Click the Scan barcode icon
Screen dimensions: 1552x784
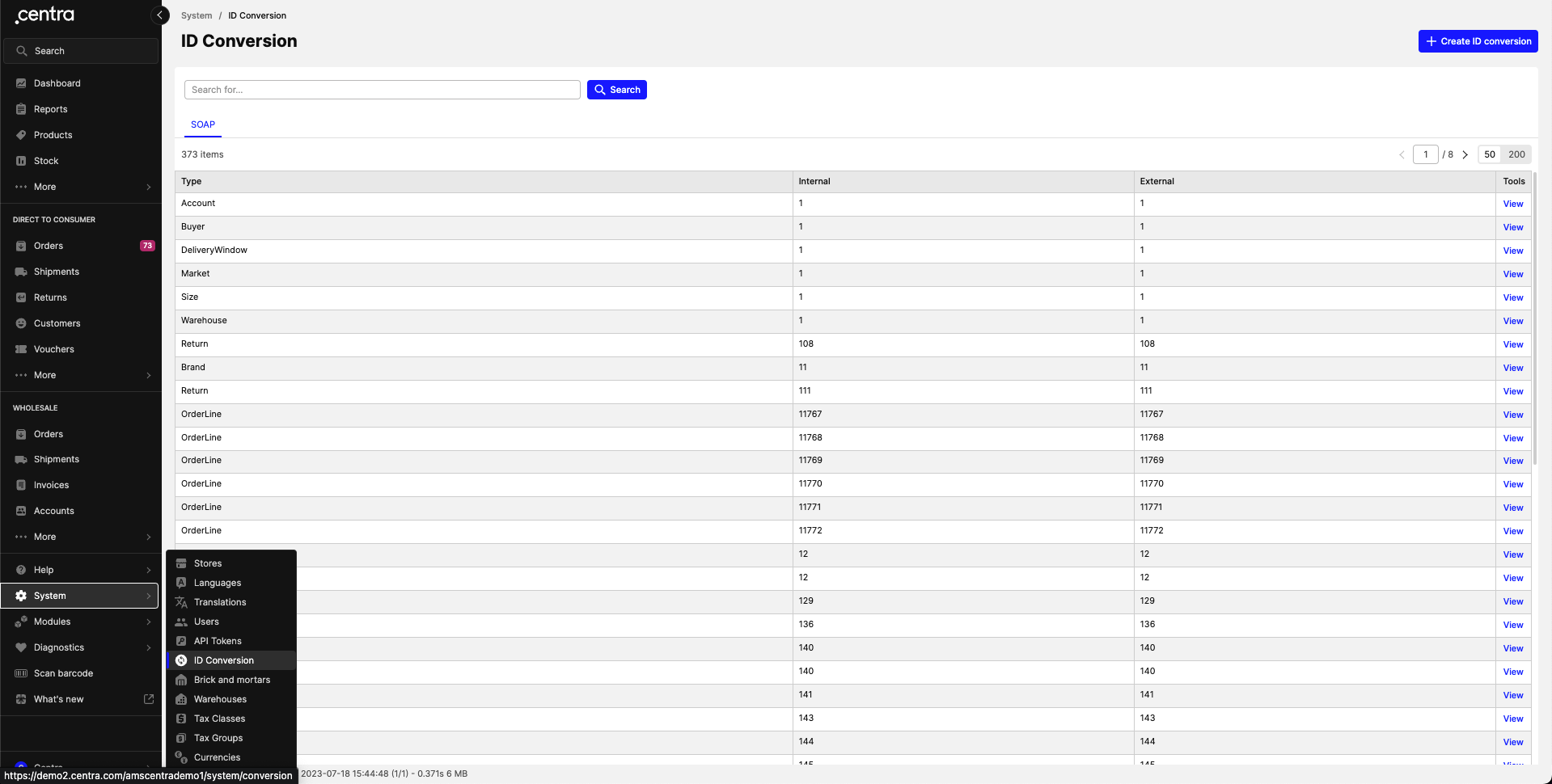[x=21, y=673]
